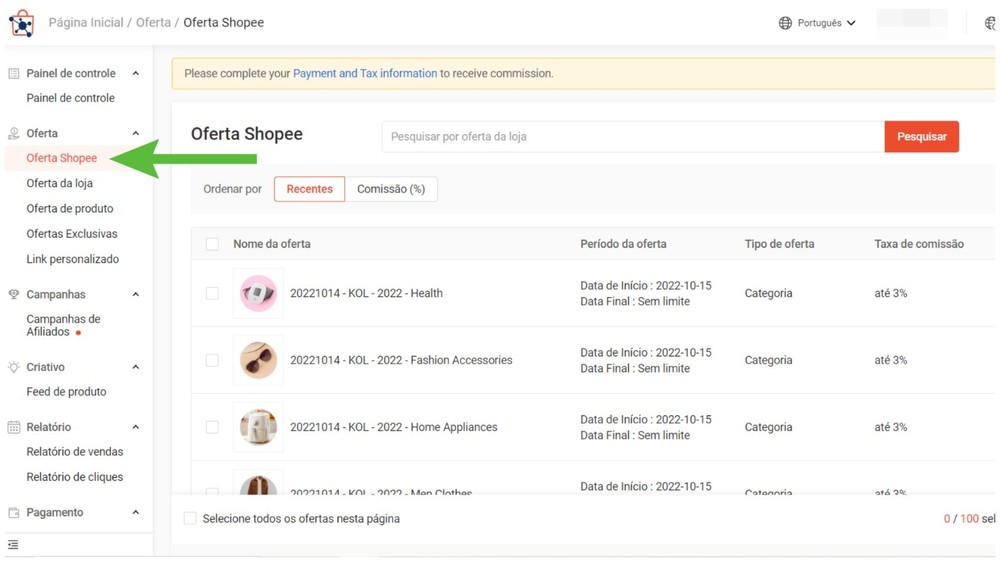Open the Health offer thumbnail
Image resolution: width=1000 pixels, height=562 pixels.
(x=258, y=293)
